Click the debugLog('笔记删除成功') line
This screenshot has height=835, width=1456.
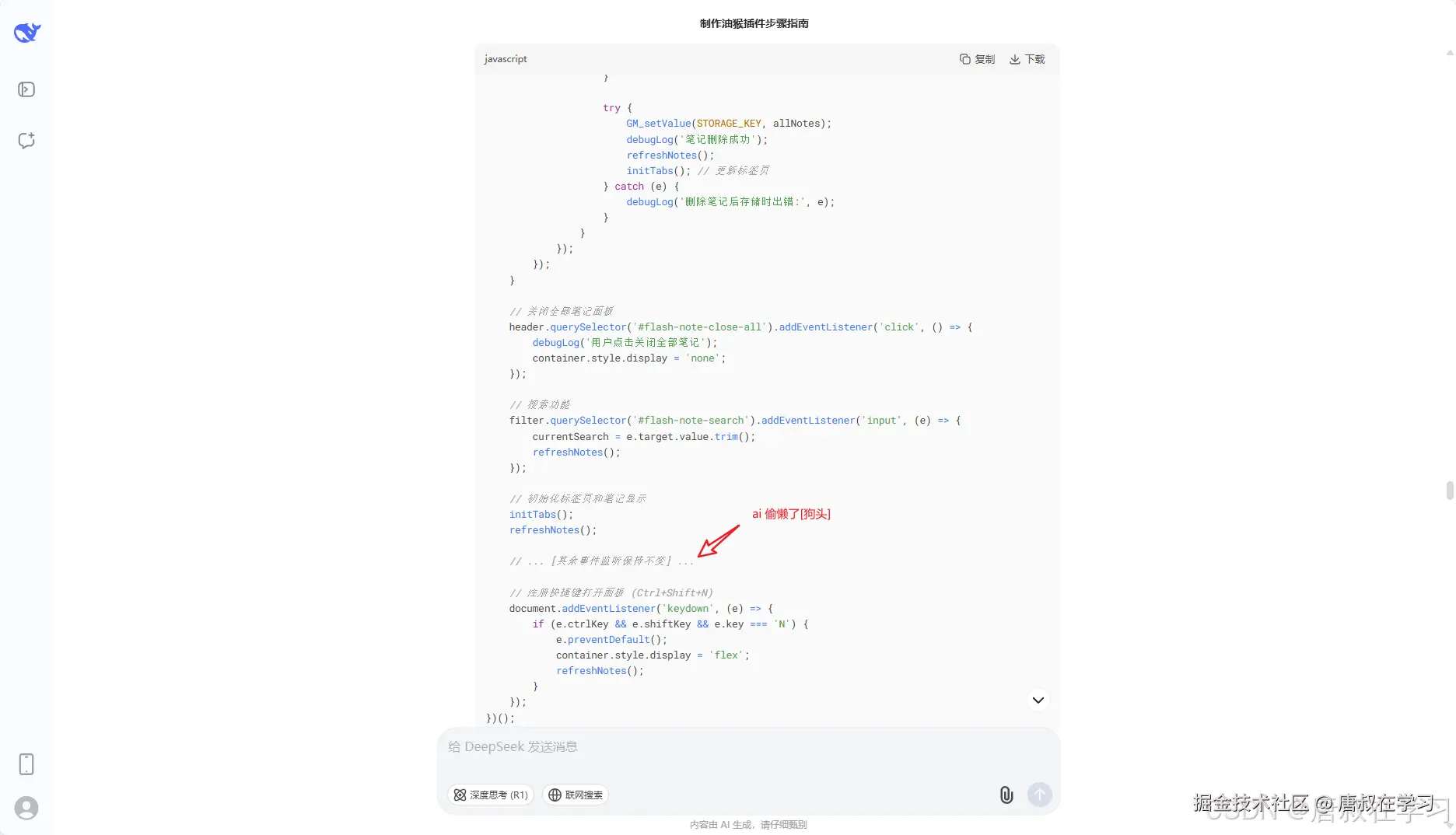coord(697,139)
